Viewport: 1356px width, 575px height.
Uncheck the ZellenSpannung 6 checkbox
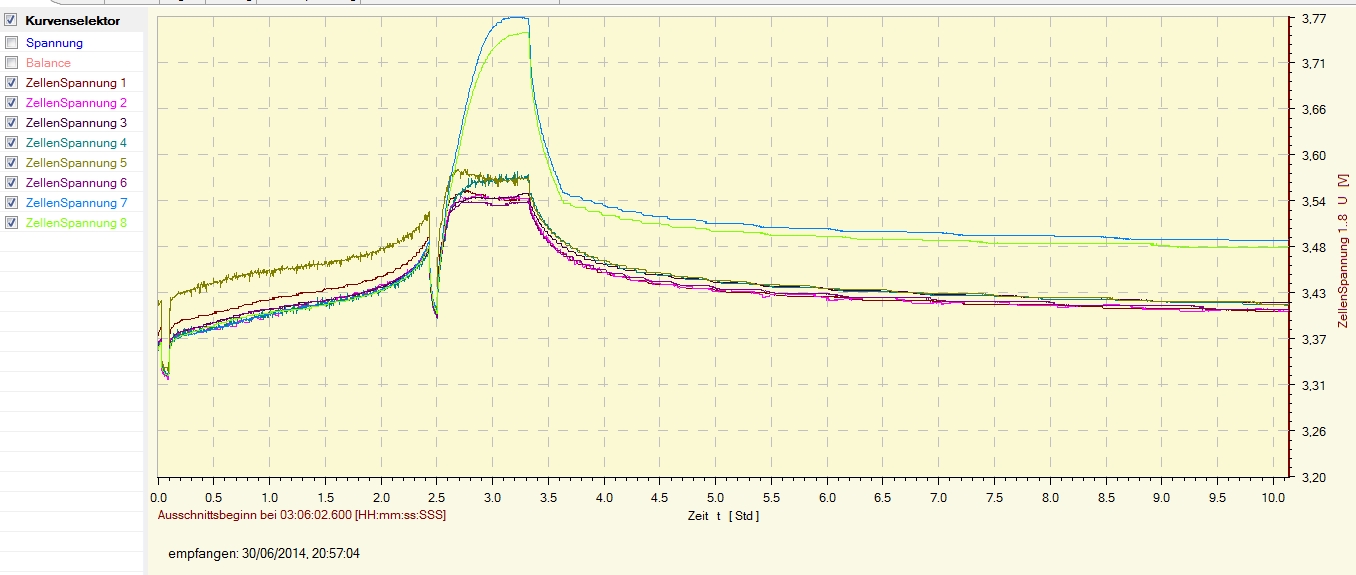pyautogui.click(x=11, y=183)
